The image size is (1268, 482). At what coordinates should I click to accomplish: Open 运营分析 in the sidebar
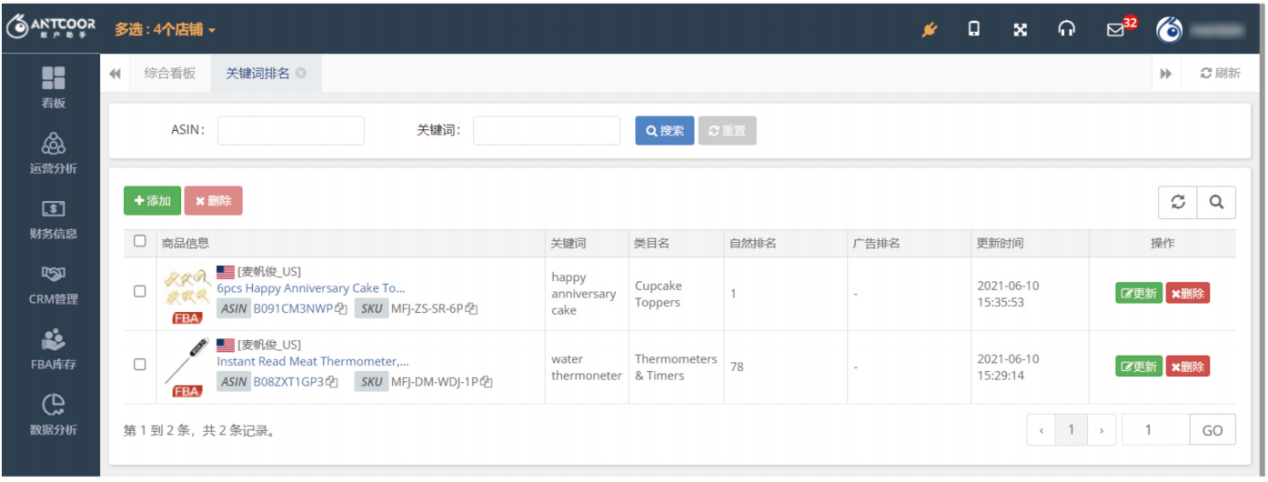click(53, 145)
